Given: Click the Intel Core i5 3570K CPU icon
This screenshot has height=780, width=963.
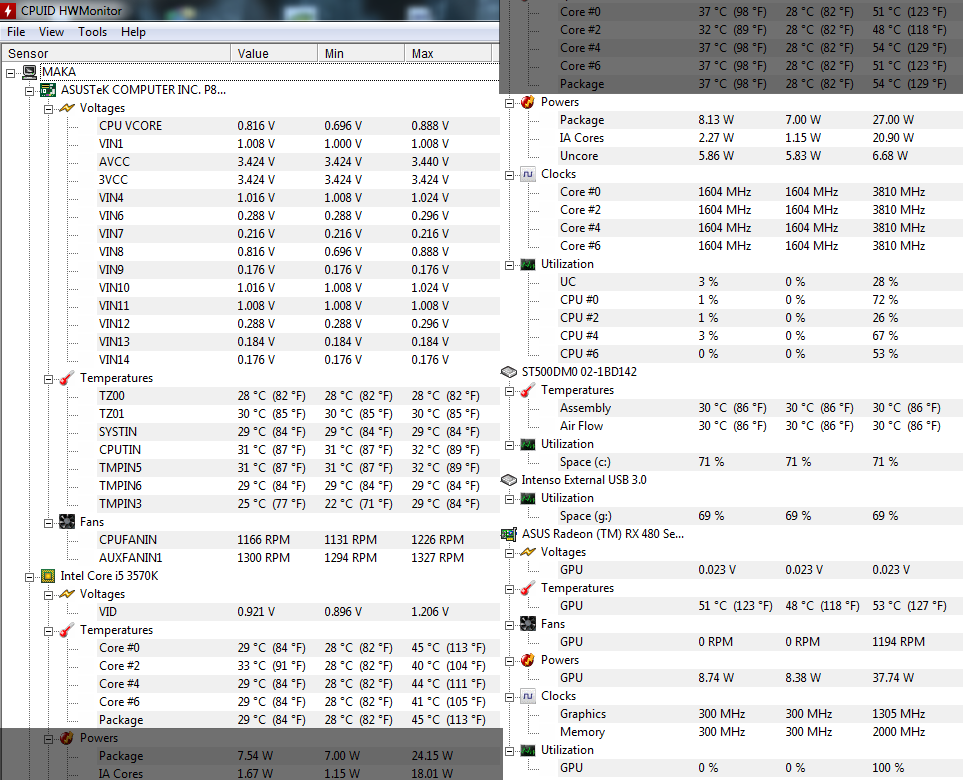Looking at the screenshot, I should (48, 576).
